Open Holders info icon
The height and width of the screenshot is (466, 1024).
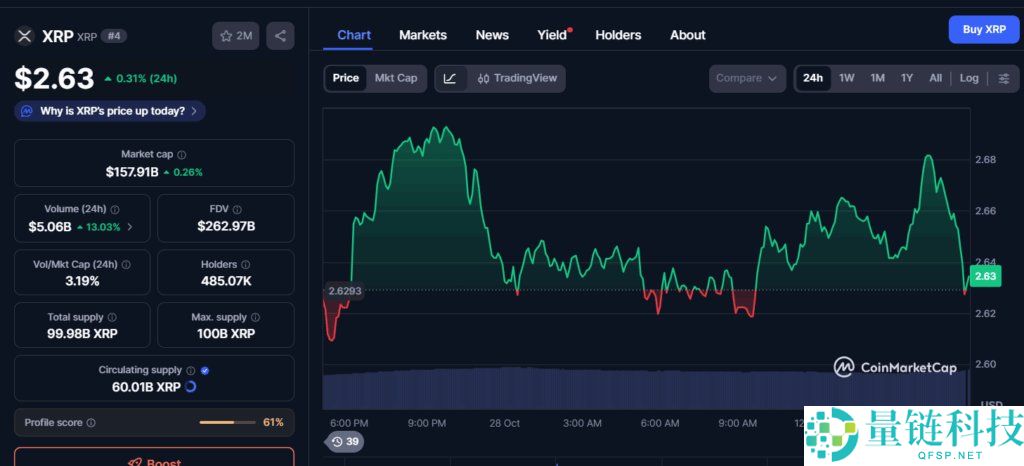tap(246, 265)
